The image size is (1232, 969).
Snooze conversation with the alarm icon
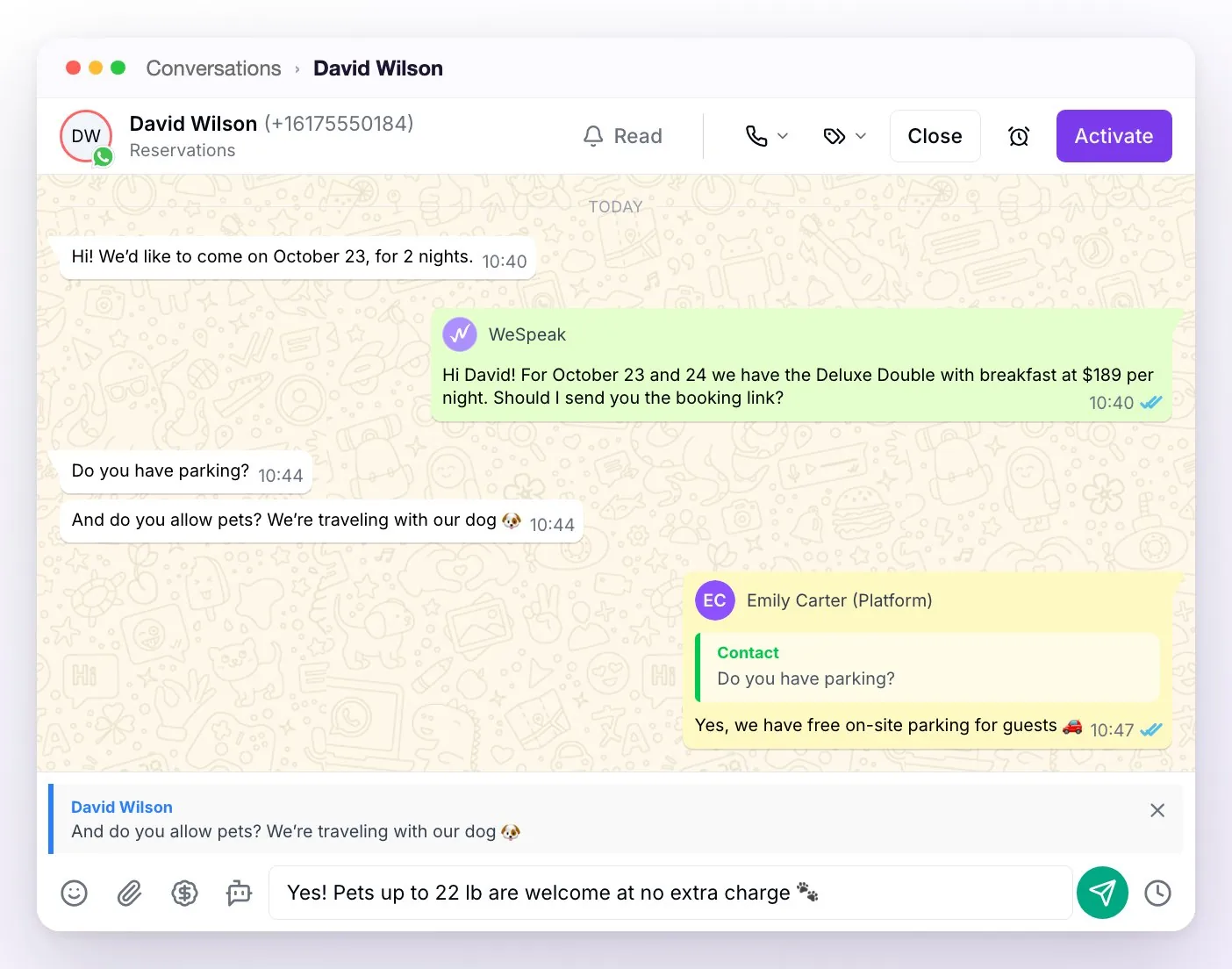1019,136
